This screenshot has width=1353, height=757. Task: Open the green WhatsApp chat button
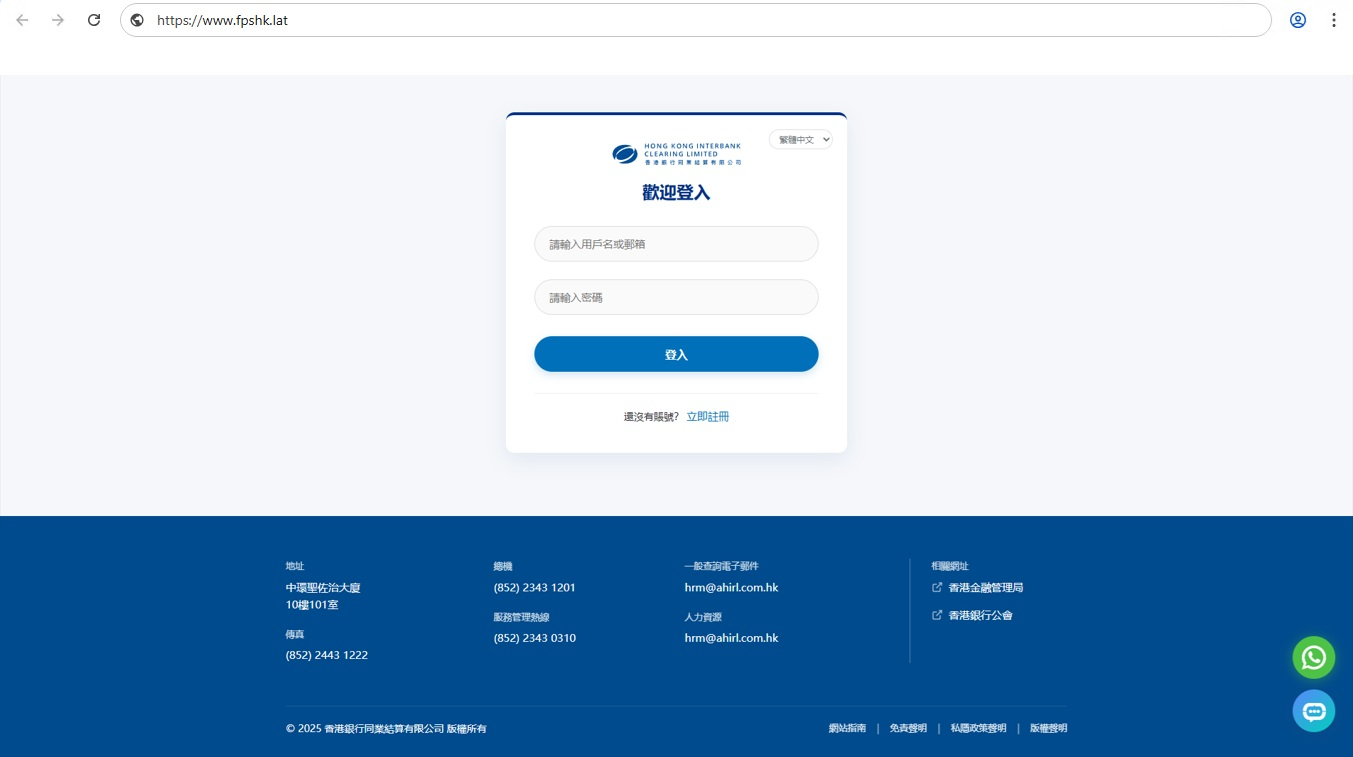[x=1313, y=658]
